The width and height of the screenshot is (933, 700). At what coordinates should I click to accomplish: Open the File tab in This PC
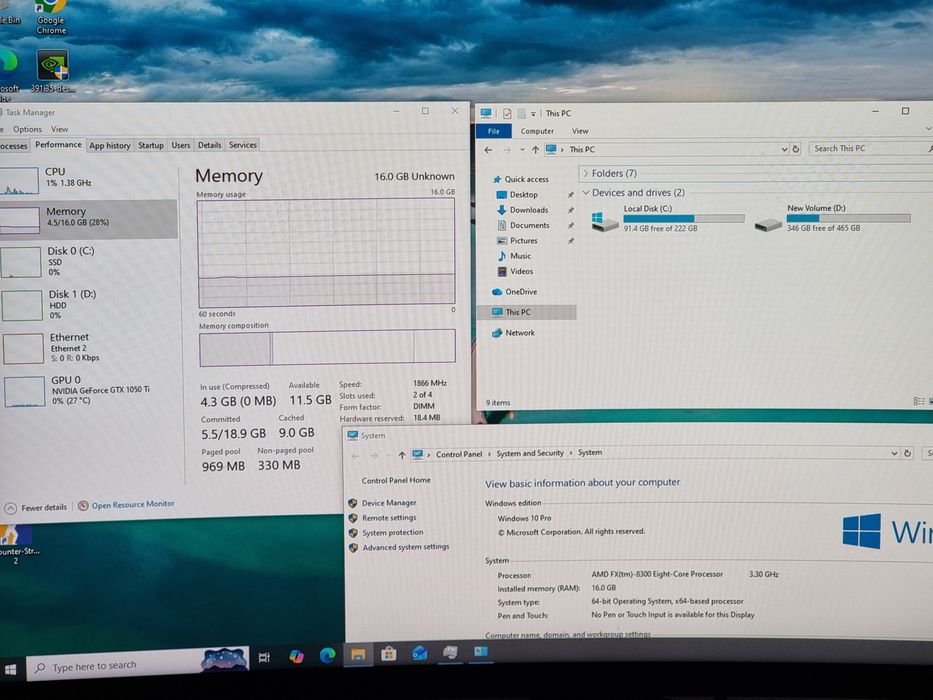tap(493, 131)
